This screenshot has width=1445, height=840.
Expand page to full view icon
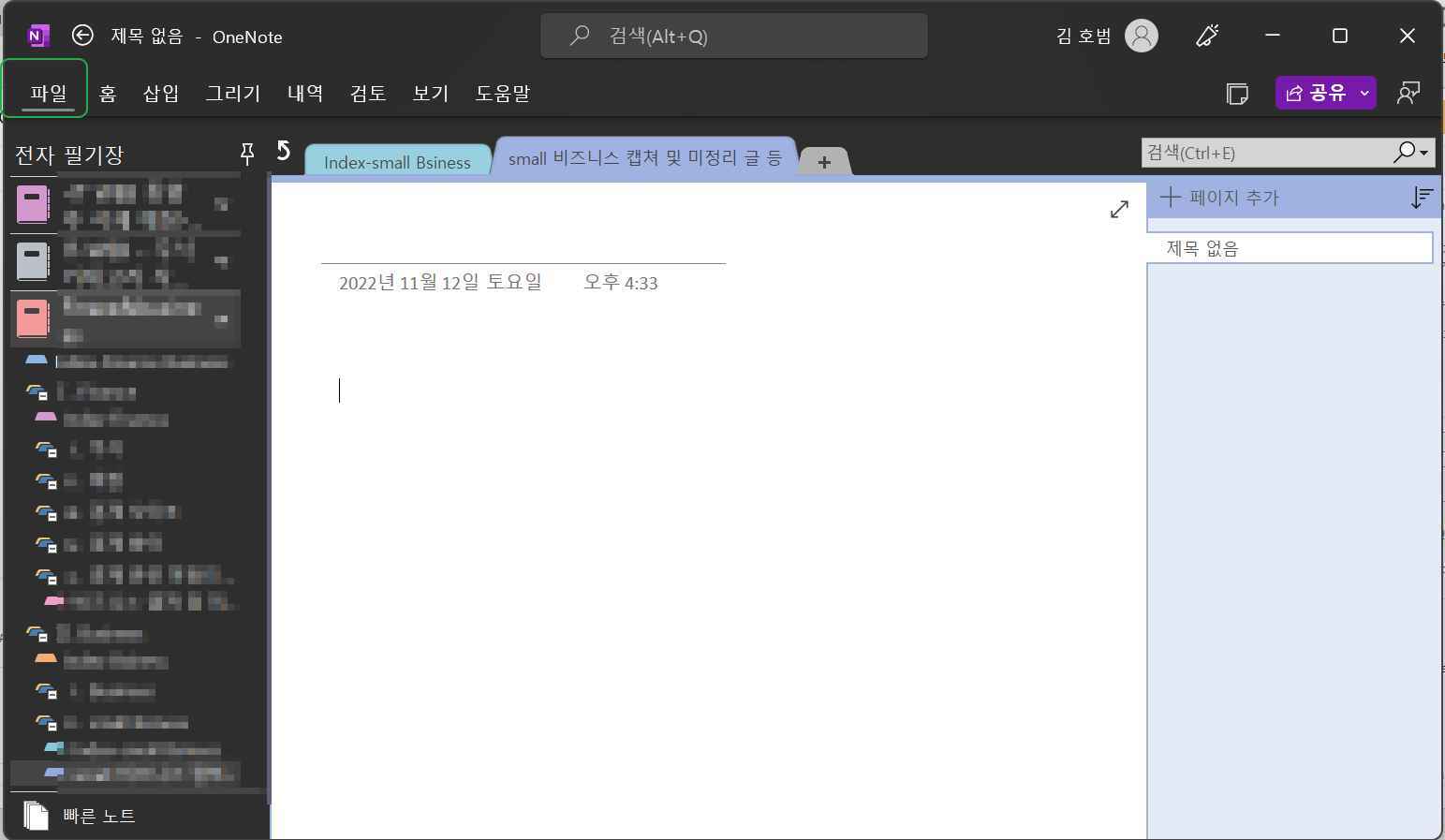click(x=1119, y=210)
